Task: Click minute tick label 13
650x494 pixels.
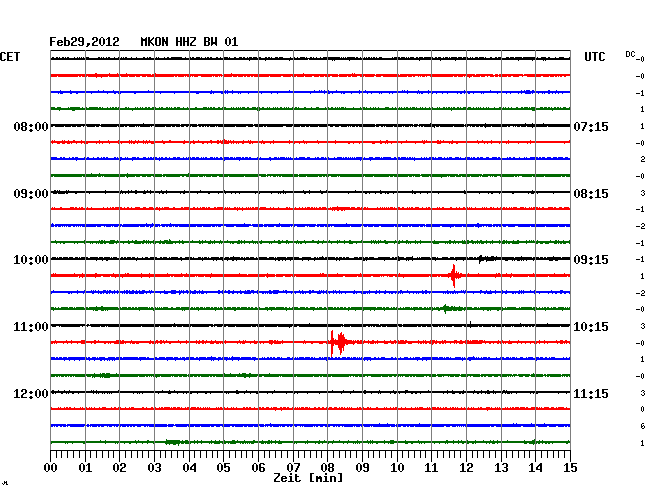Action: tap(501, 468)
